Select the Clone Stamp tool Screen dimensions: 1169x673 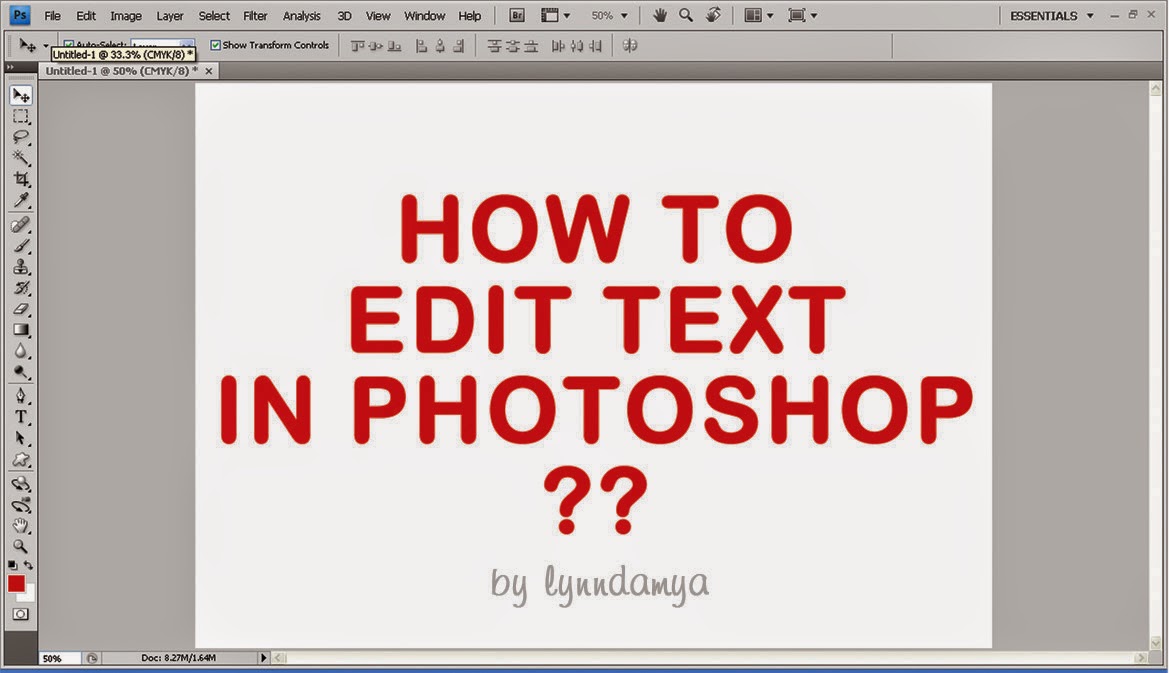pyautogui.click(x=21, y=266)
